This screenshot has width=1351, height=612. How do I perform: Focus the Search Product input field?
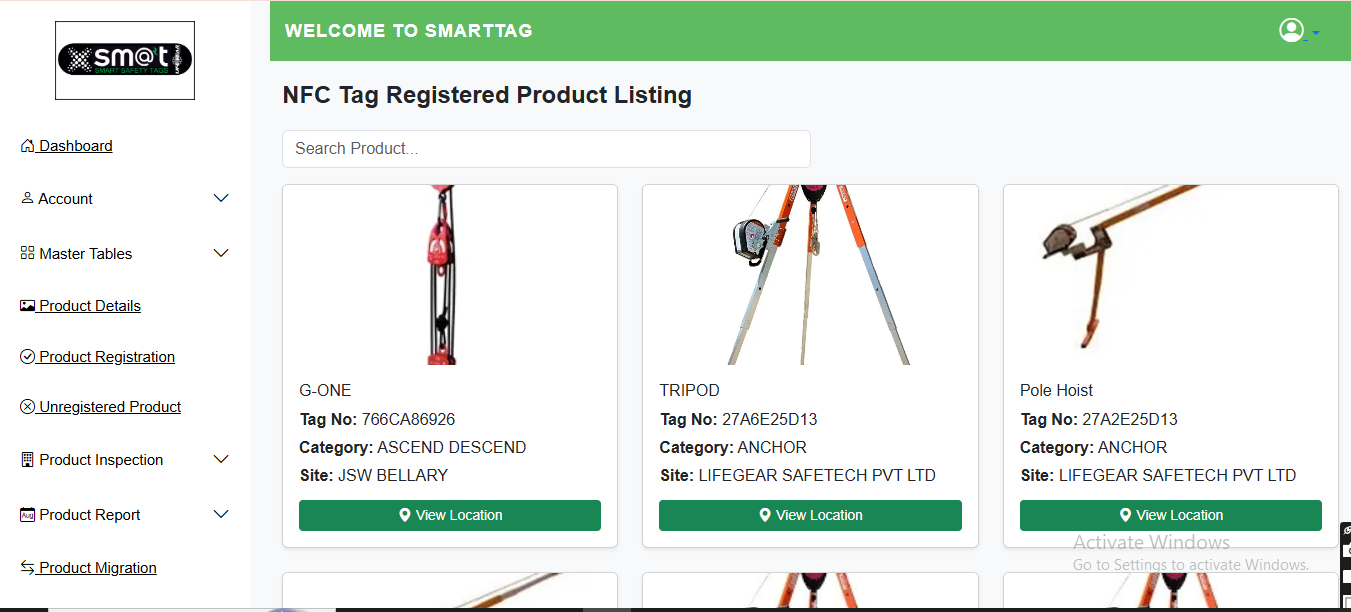546,149
